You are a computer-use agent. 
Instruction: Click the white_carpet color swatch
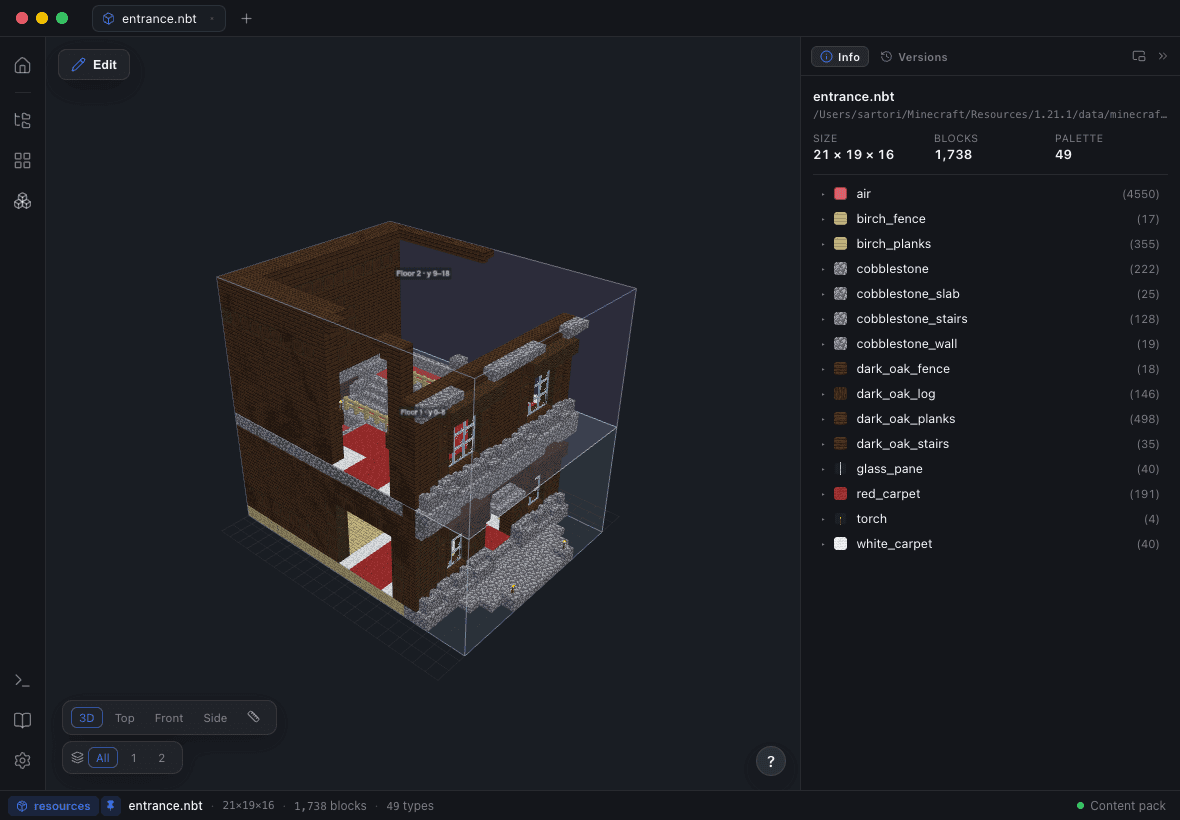(841, 543)
